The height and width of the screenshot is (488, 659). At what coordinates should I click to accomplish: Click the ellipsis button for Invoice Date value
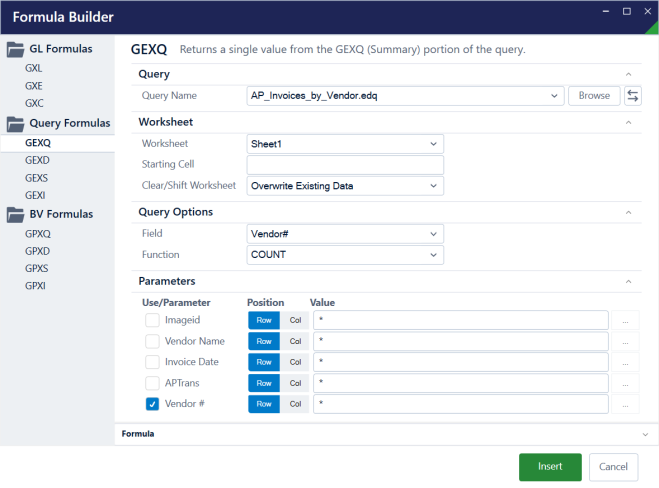pos(625,362)
